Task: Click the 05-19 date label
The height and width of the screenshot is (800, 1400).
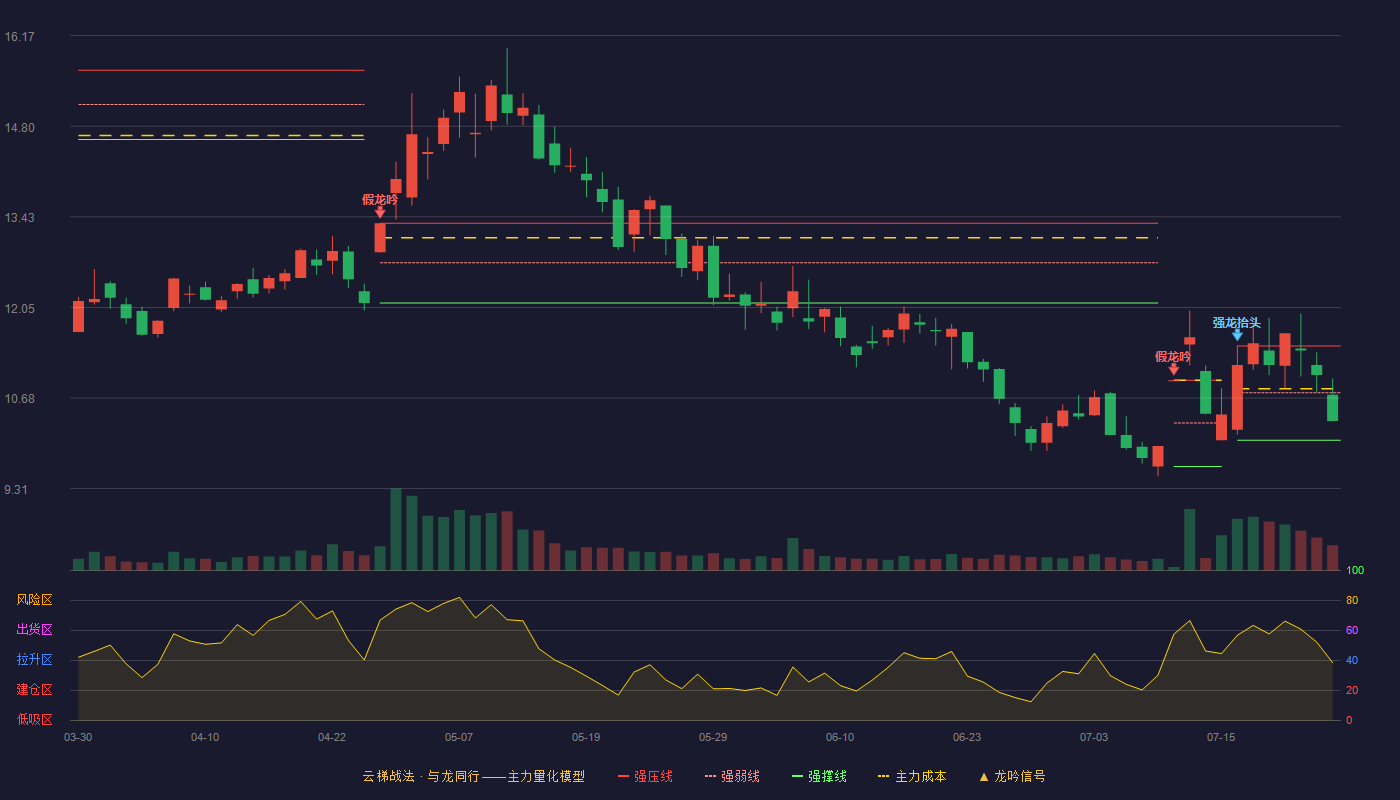Action: (x=586, y=737)
